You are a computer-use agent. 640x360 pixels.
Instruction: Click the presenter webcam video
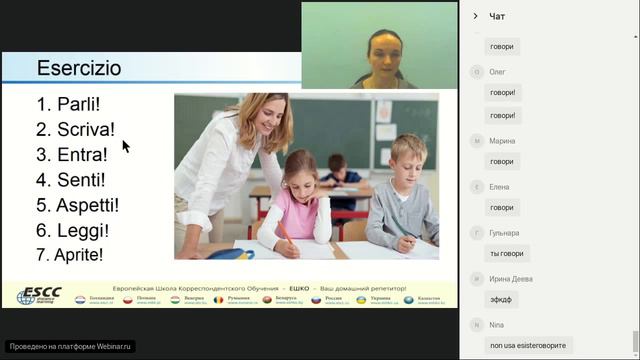(x=379, y=45)
